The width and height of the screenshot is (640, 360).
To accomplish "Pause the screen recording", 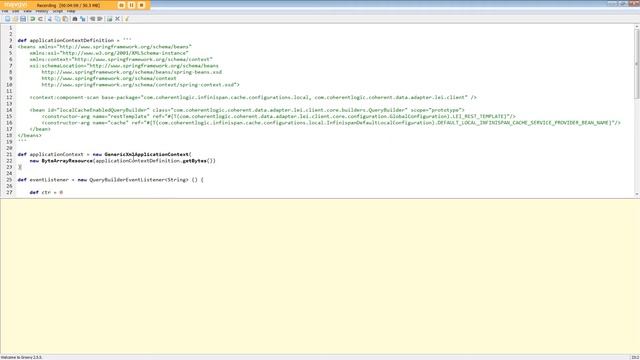I will [x=131, y=5].
